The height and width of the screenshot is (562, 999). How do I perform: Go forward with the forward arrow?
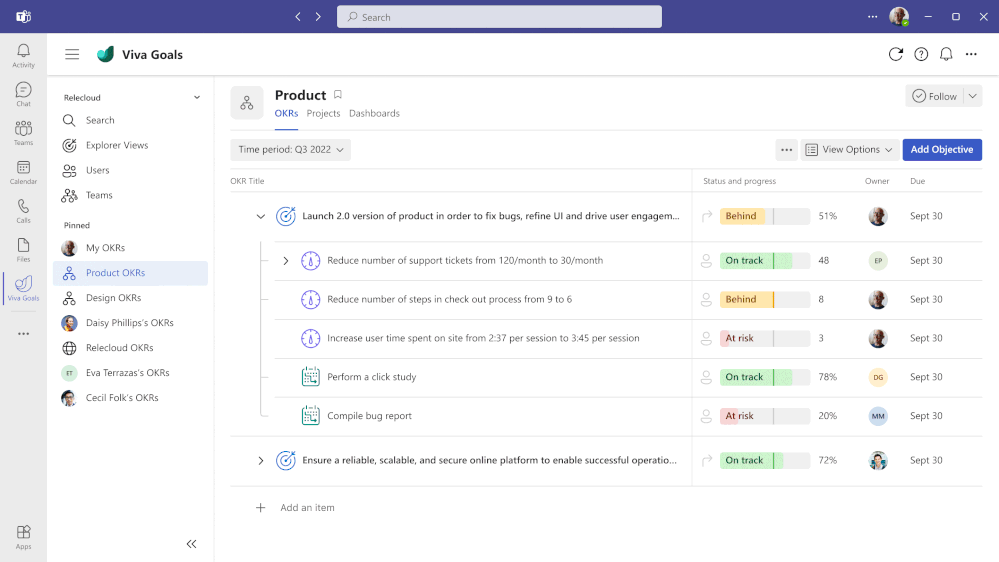point(318,17)
